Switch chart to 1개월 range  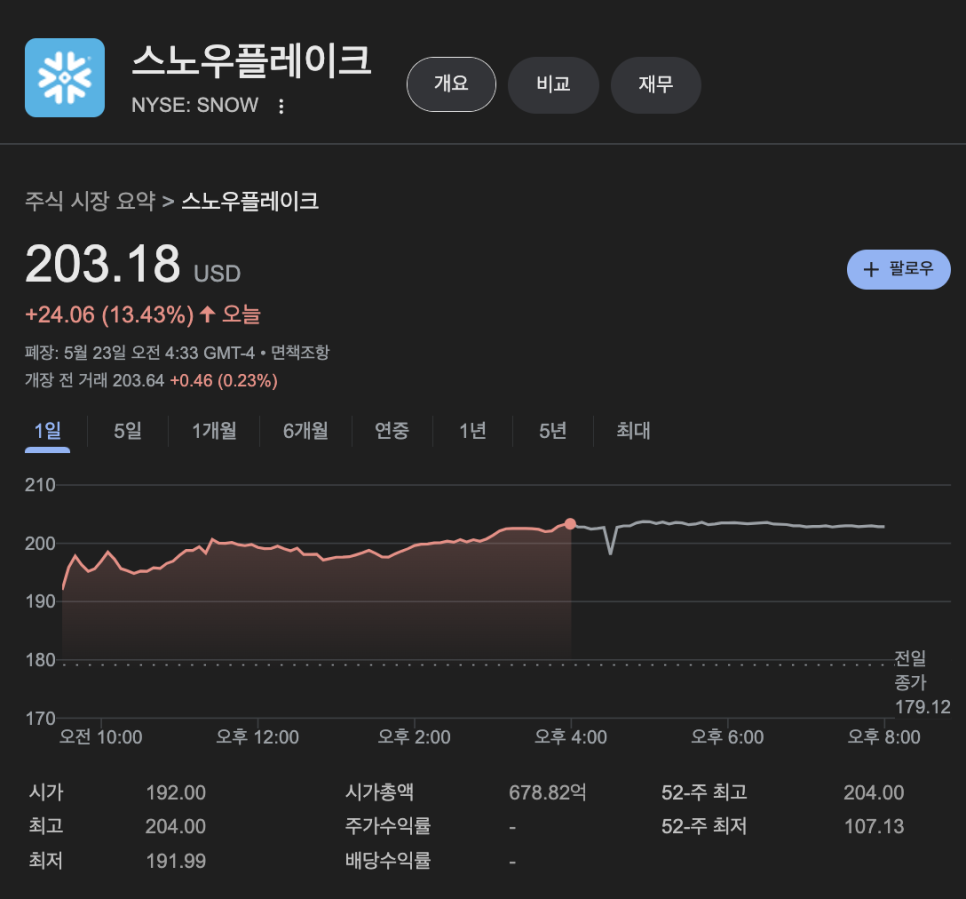click(x=214, y=431)
